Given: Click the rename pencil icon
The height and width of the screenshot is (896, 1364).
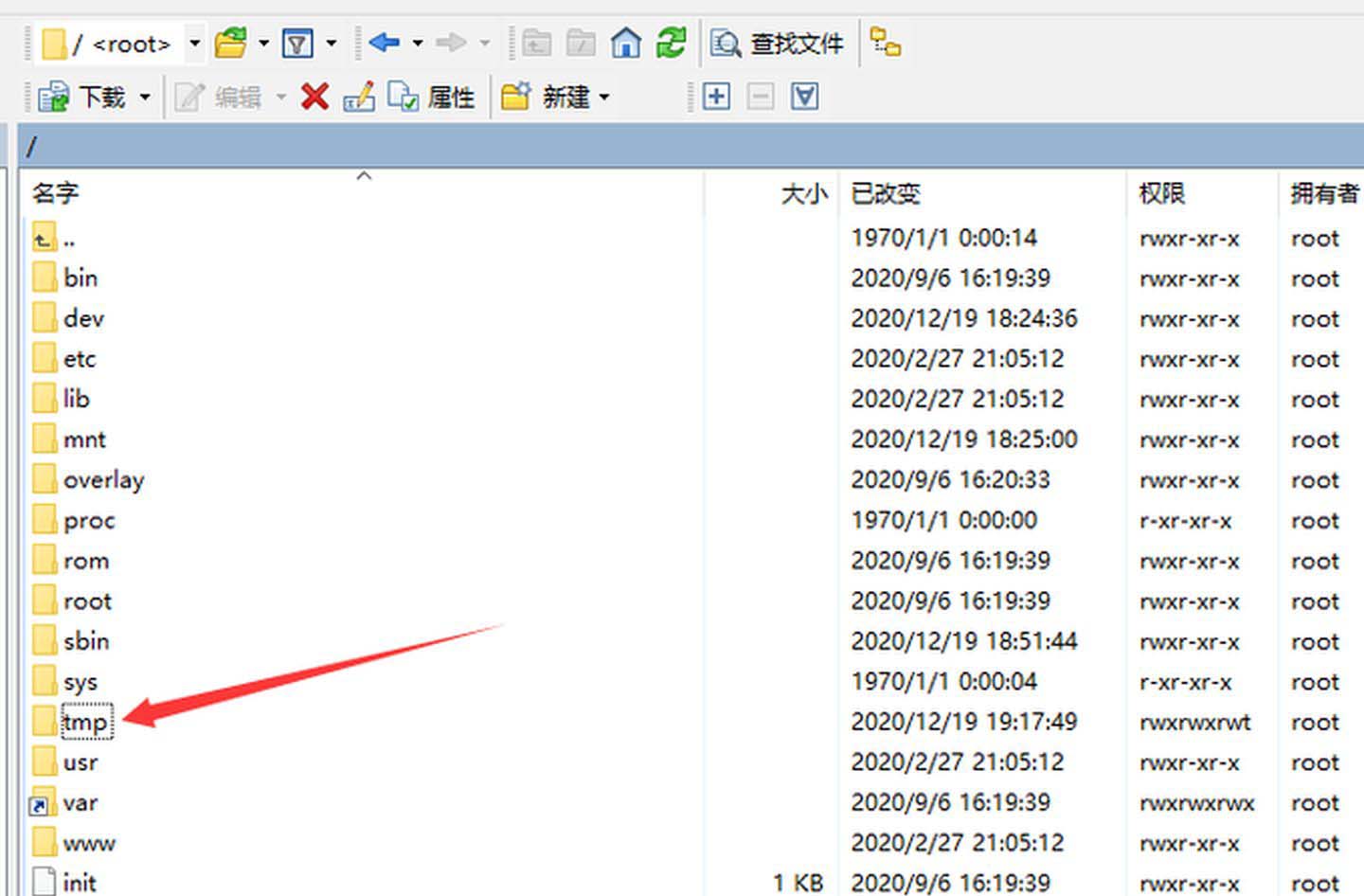Looking at the screenshot, I should pyautogui.click(x=359, y=97).
